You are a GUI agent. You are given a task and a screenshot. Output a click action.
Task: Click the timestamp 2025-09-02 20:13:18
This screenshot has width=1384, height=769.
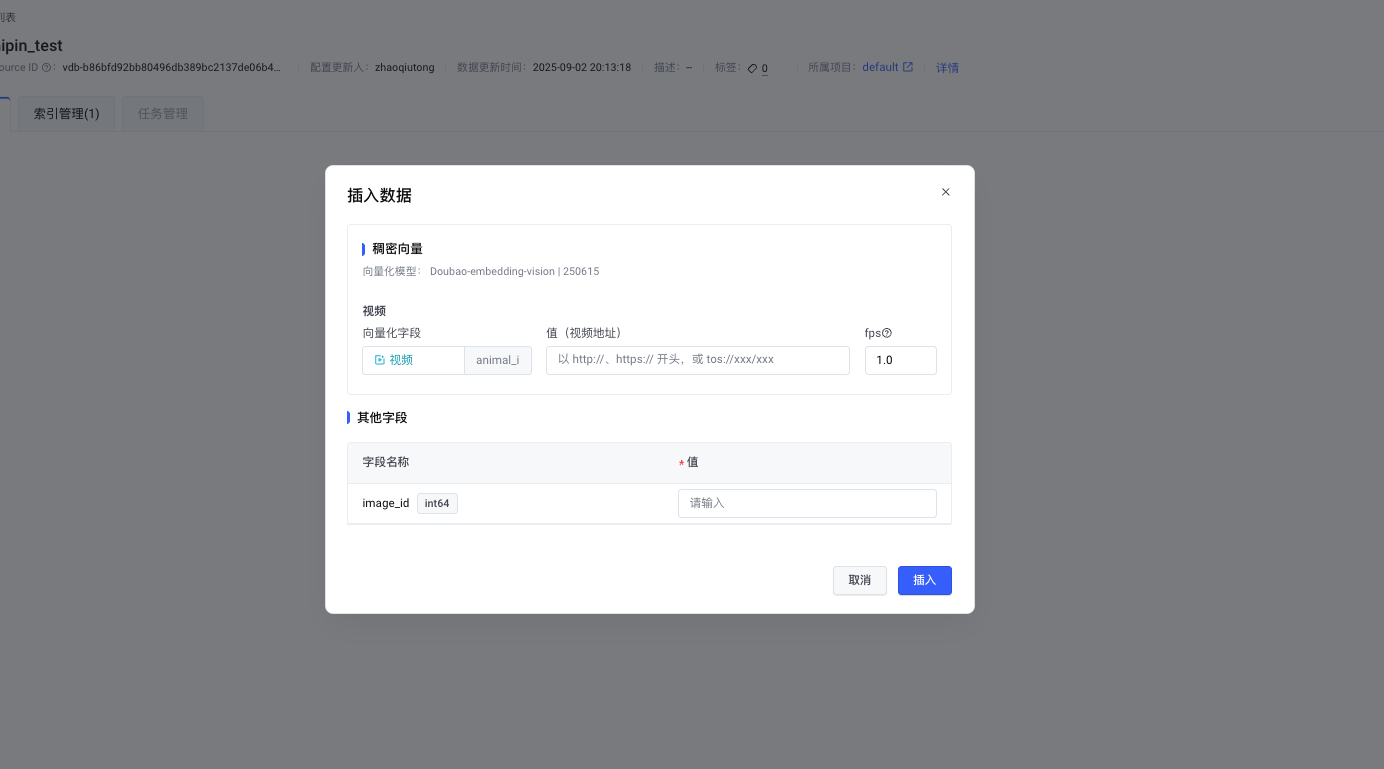[582, 68]
